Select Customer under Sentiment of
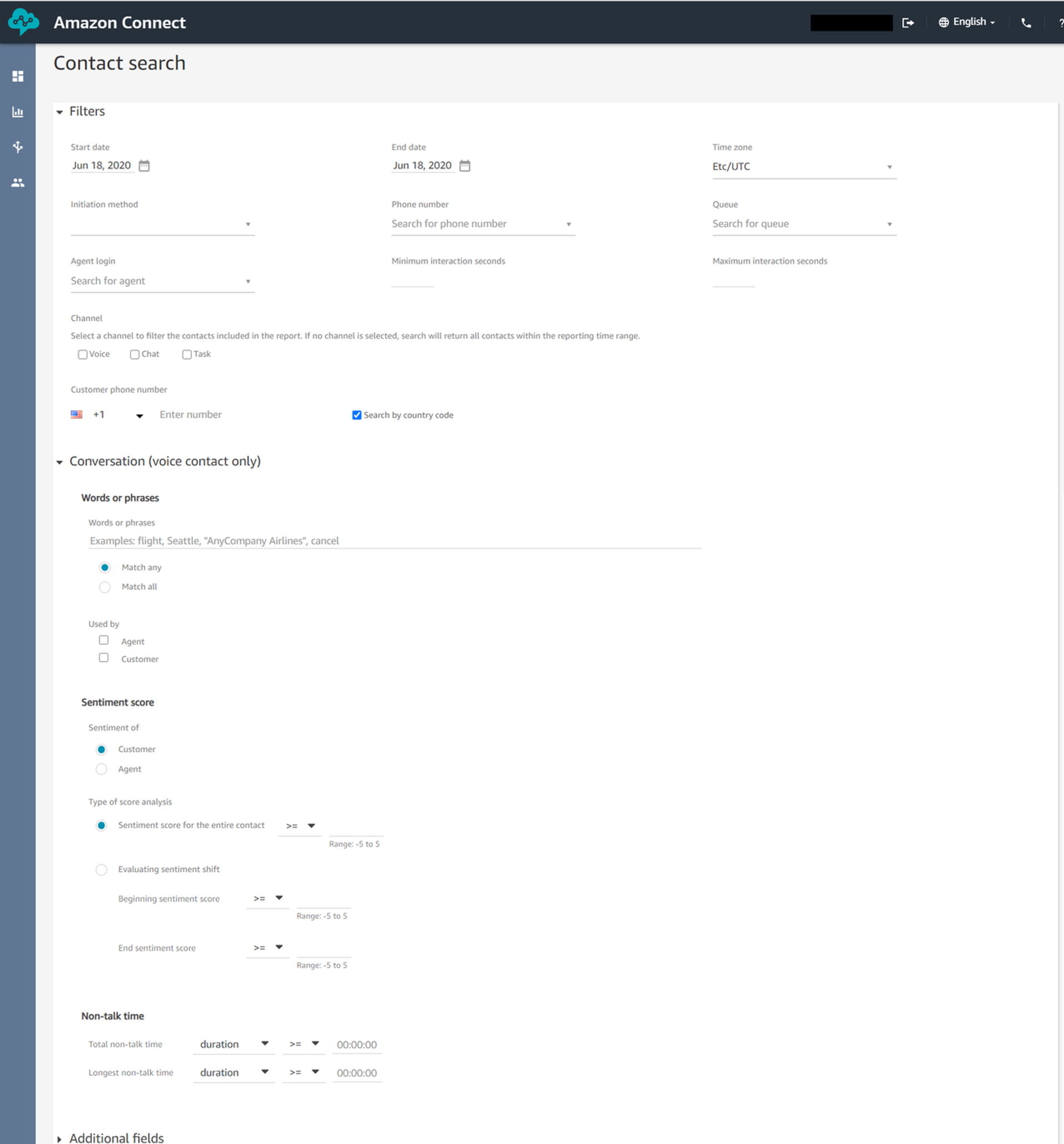The width and height of the screenshot is (1064, 1144). point(101,749)
